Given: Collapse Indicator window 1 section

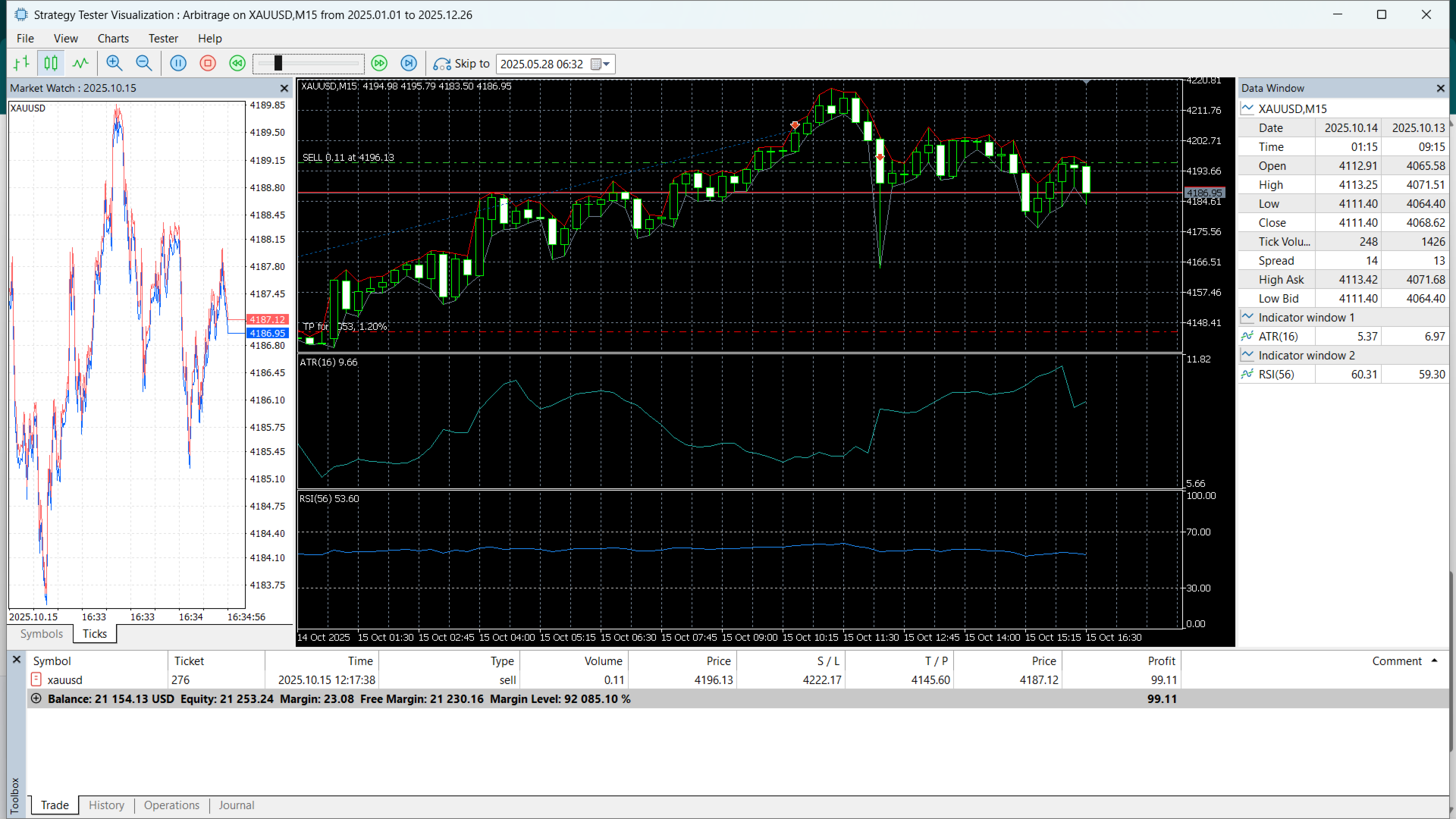Looking at the screenshot, I should click(1247, 317).
